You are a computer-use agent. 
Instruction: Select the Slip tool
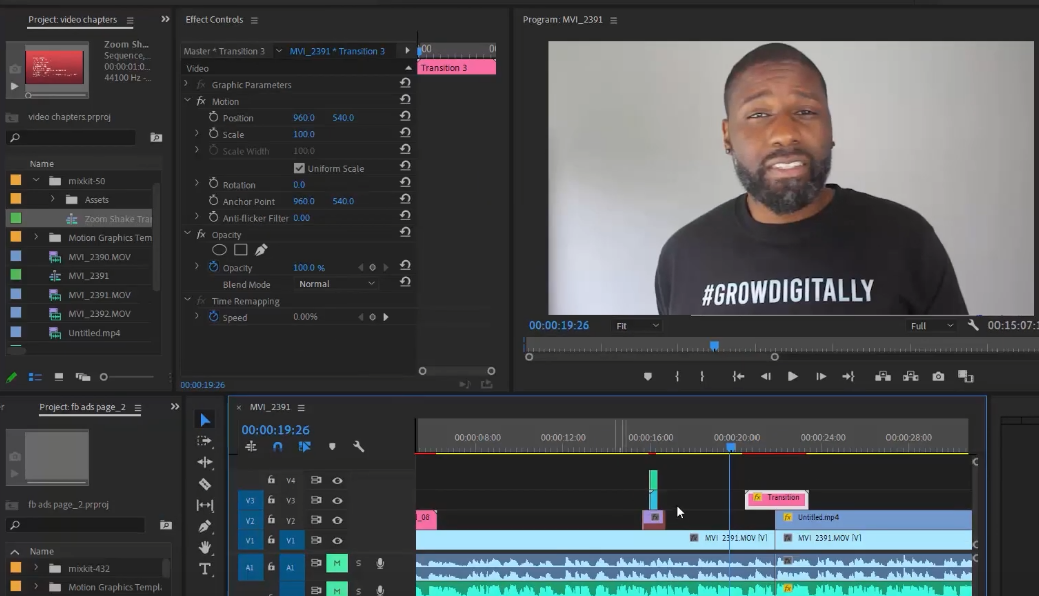205,505
